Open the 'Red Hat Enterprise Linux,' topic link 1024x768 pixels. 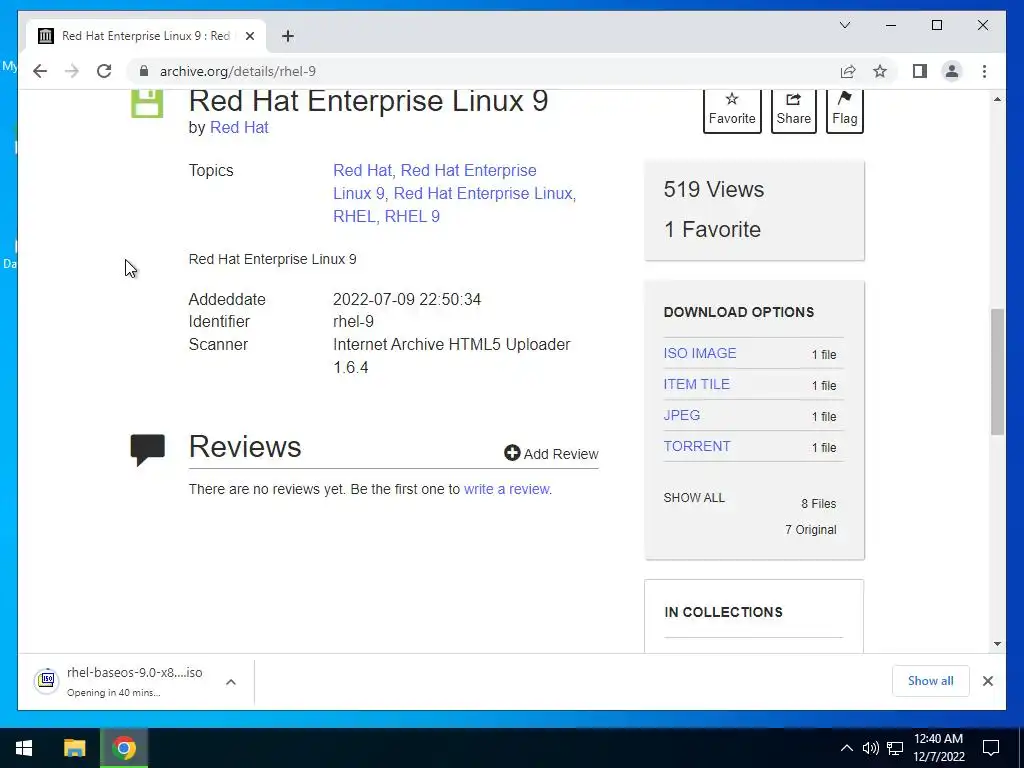pyautogui.click(x=485, y=193)
